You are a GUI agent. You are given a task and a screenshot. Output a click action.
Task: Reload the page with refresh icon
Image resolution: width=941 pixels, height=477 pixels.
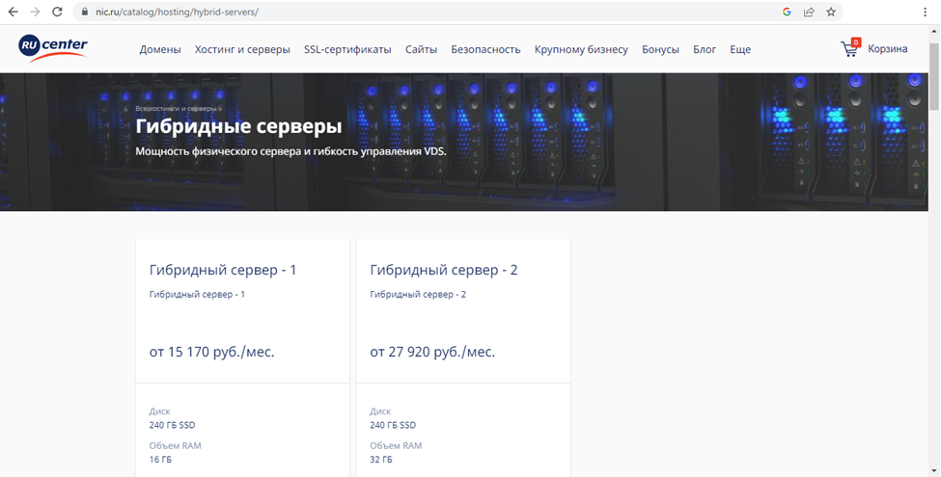[57, 12]
